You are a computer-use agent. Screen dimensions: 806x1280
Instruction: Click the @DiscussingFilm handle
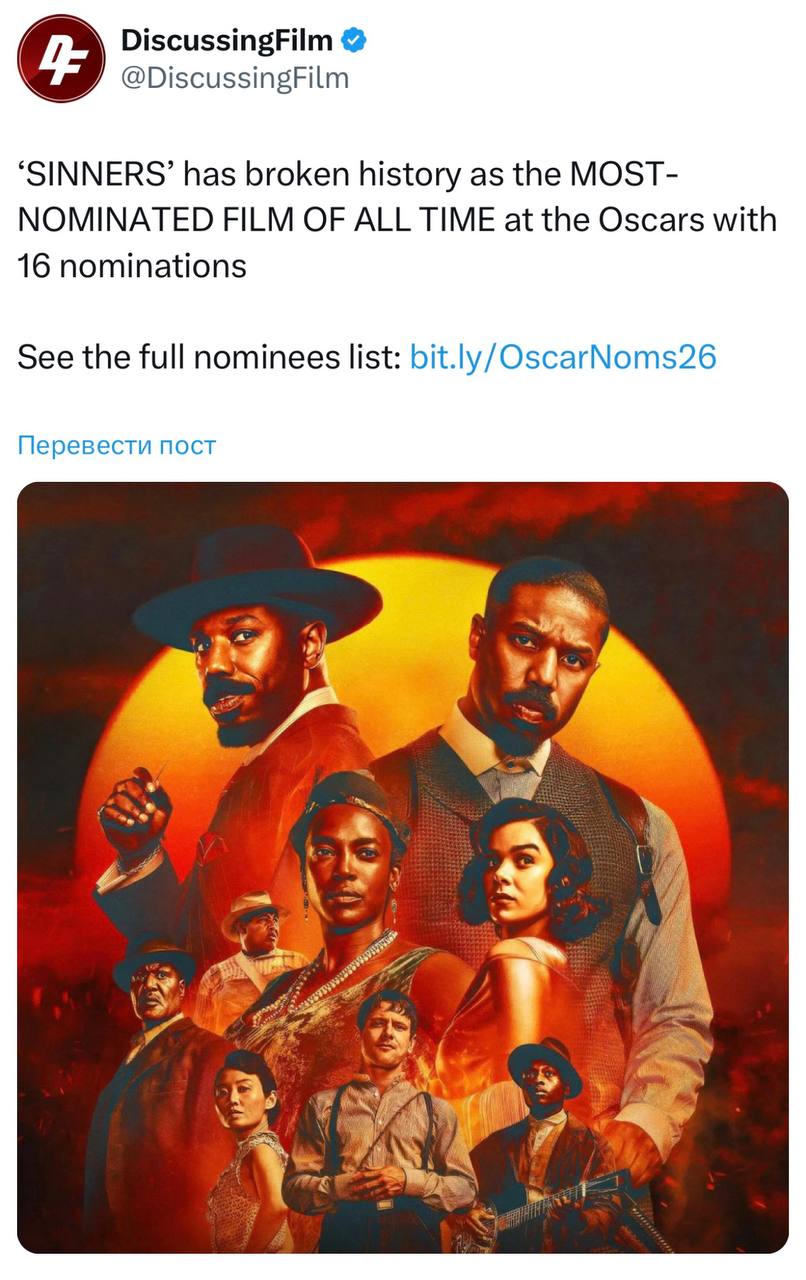(234, 77)
